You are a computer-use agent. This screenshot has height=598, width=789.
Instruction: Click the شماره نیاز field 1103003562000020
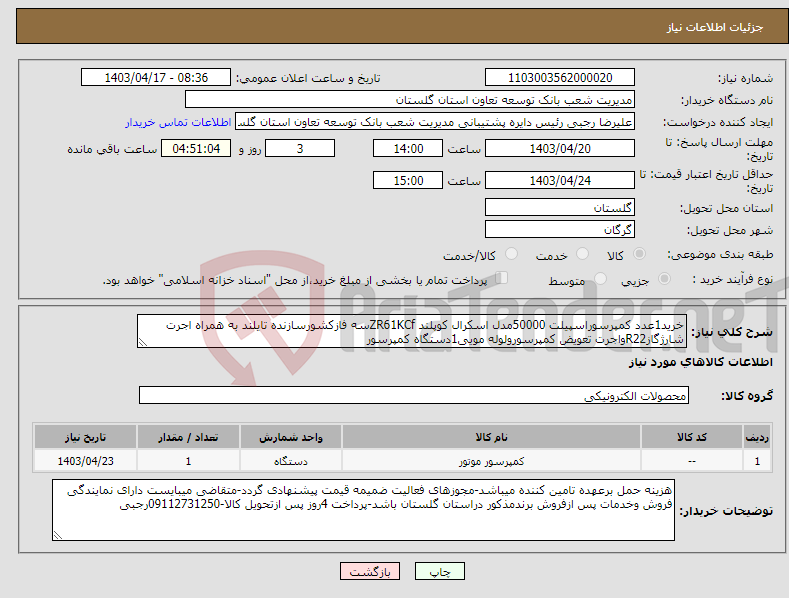[560, 78]
